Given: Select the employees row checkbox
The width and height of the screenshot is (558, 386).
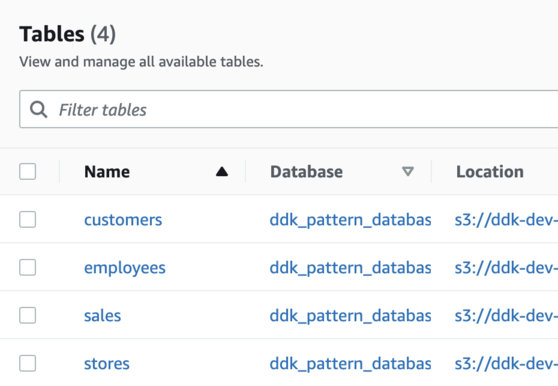Looking at the screenshot, I should coord(27,267).
